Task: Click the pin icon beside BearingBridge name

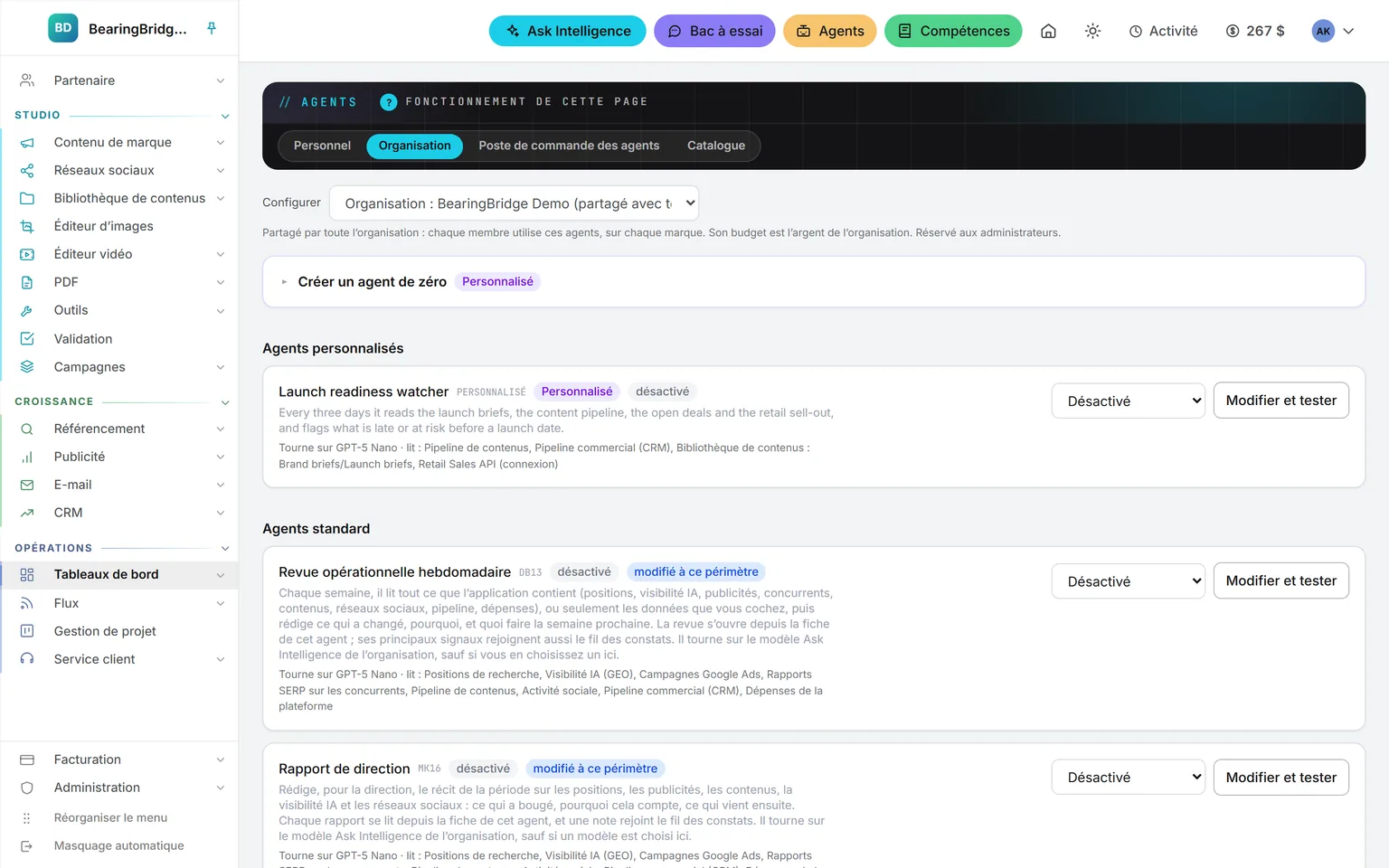Action: (x=212, y=28)
